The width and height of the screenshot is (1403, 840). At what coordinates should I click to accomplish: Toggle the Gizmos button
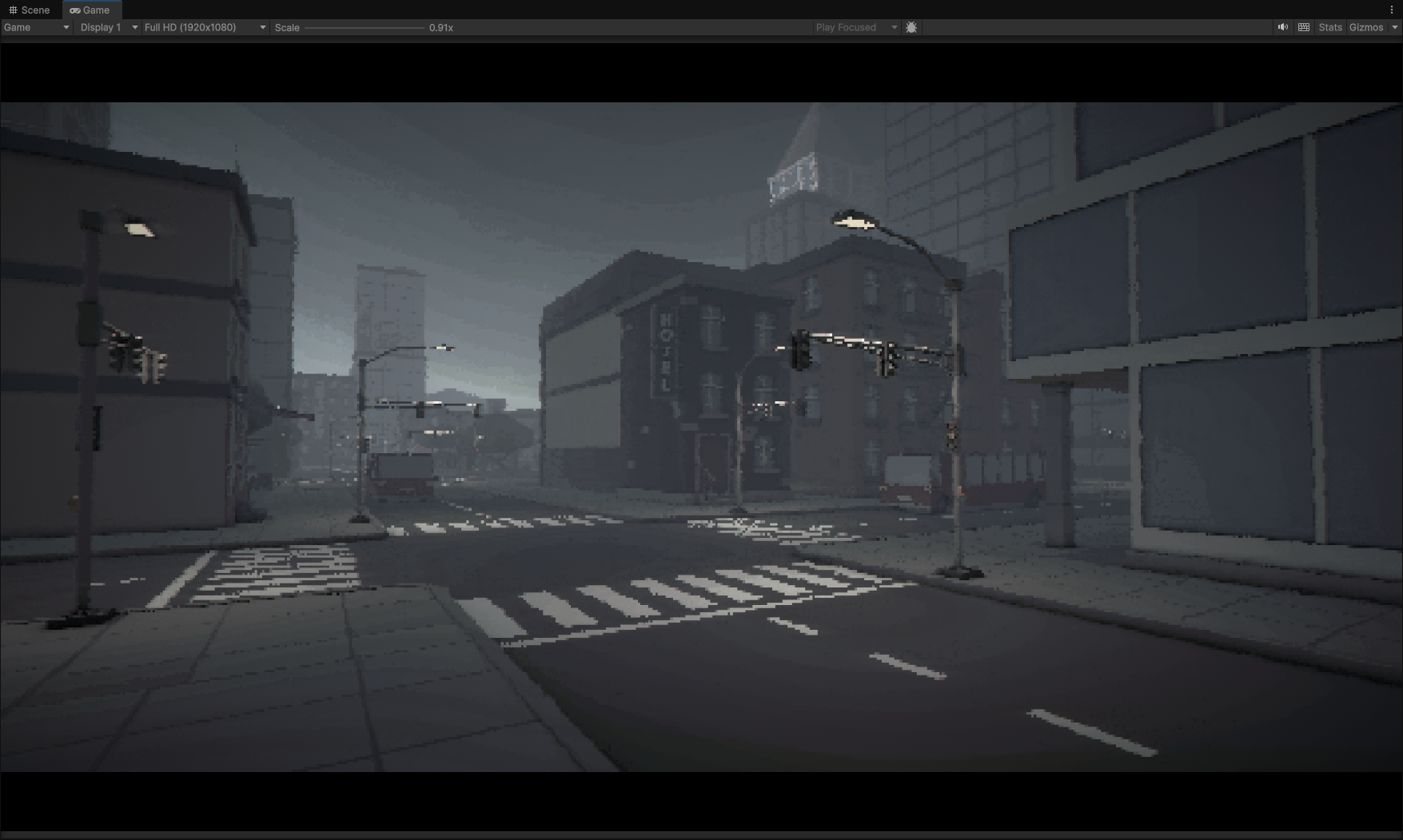pyautogui.click(x=1366, y=27)
